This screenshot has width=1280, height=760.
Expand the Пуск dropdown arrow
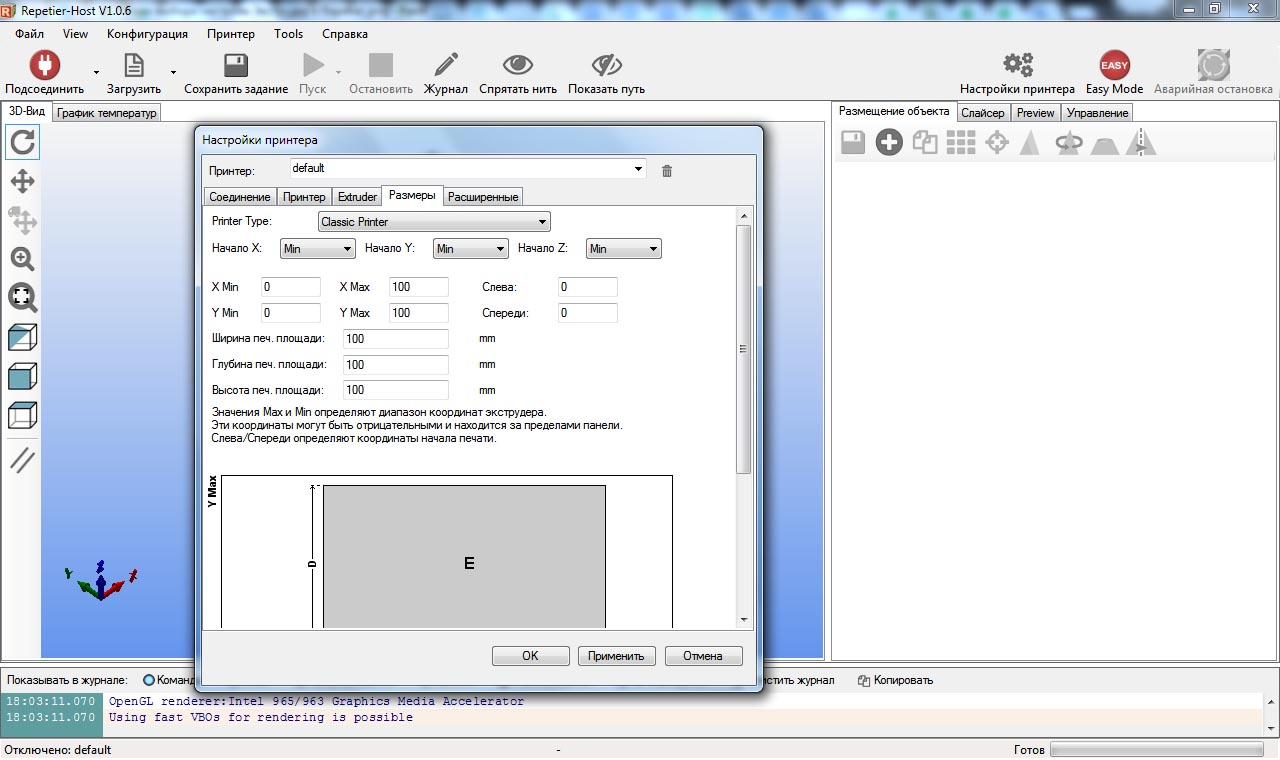pyautogui.click(x=338, y=72)
